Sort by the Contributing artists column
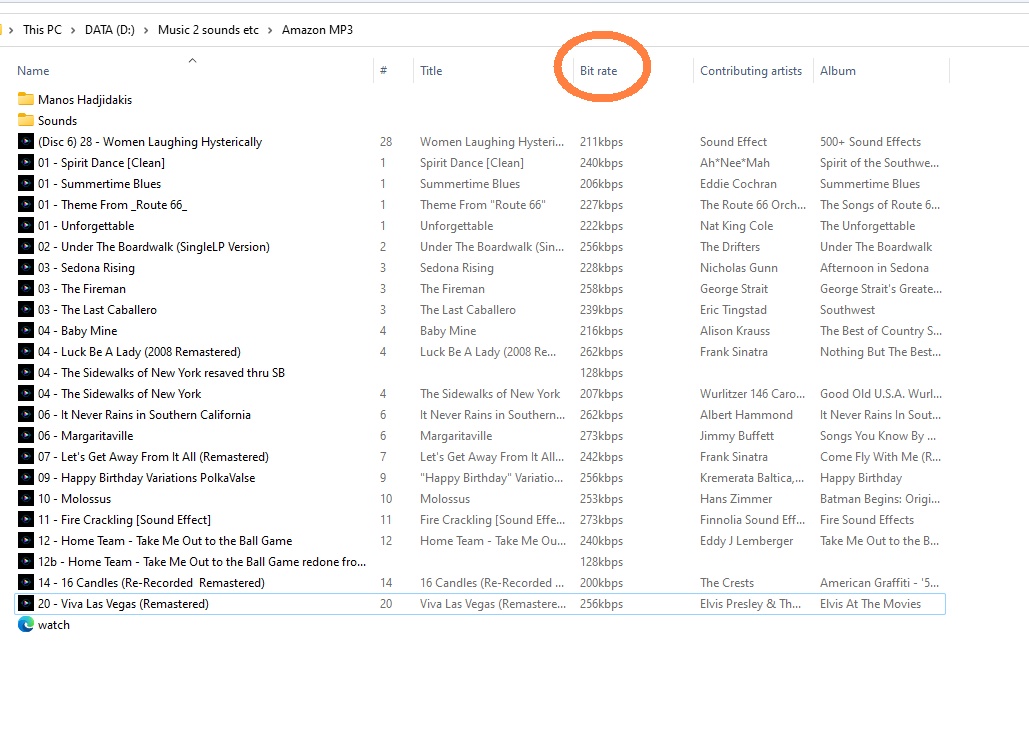 pos(751,70)
